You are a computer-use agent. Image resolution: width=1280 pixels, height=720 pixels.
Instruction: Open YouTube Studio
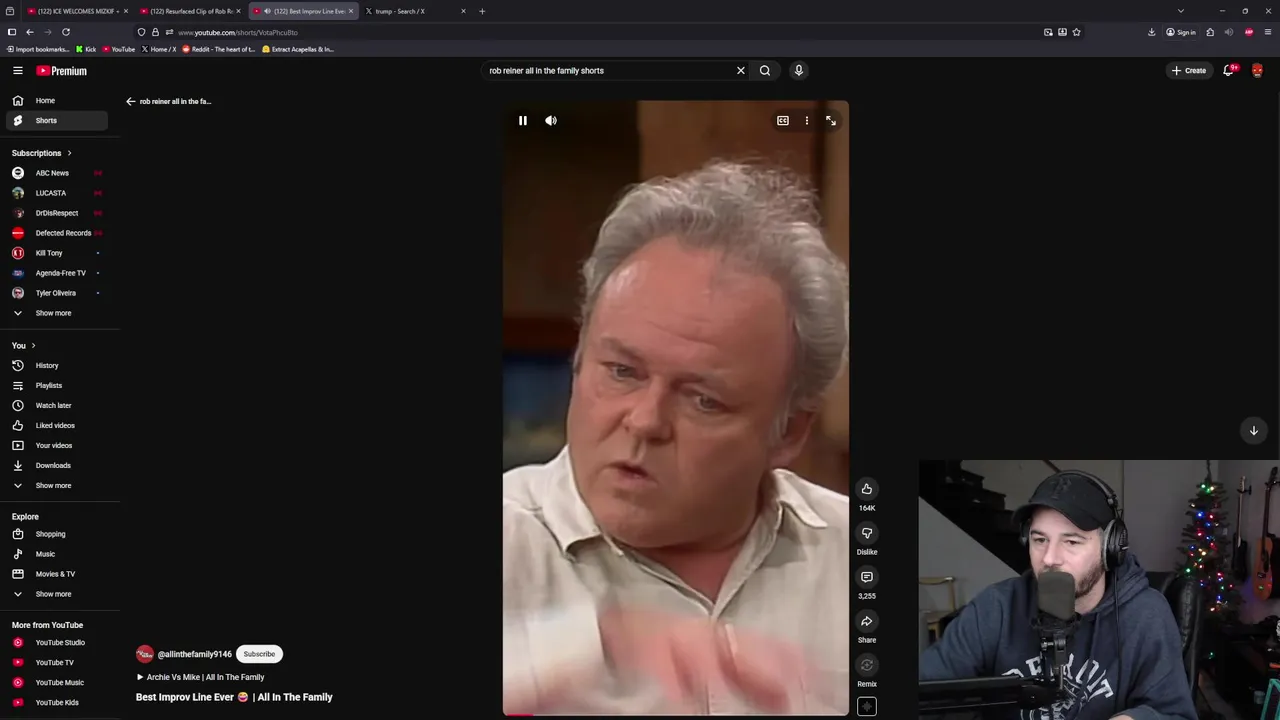(56, 642)
